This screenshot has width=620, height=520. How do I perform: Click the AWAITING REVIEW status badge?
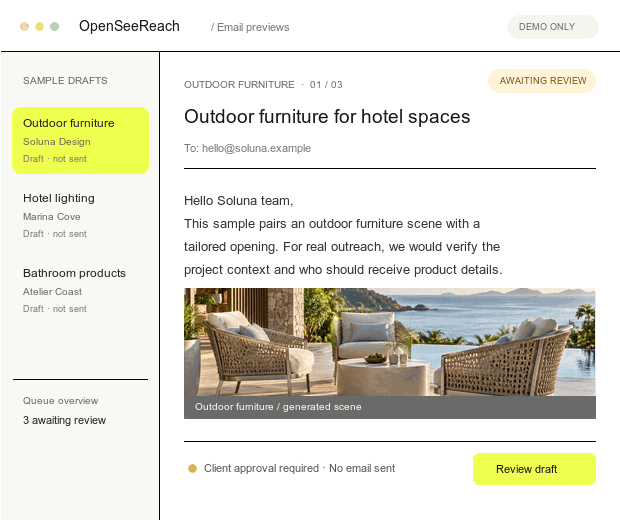point(542,81)
